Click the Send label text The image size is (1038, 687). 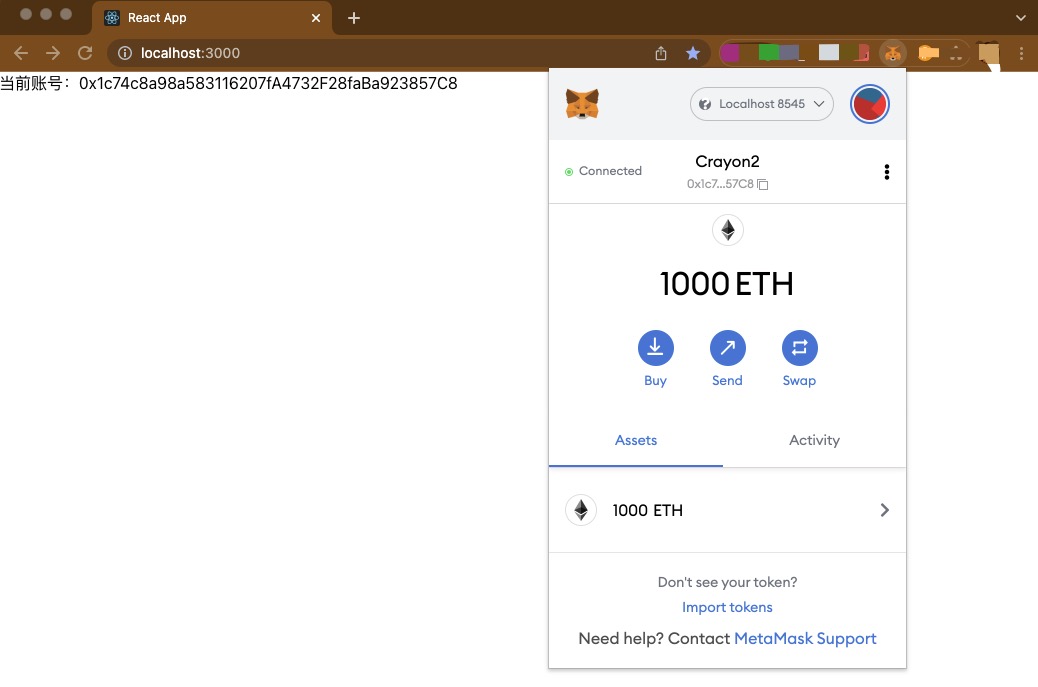[x=727, y=381]
